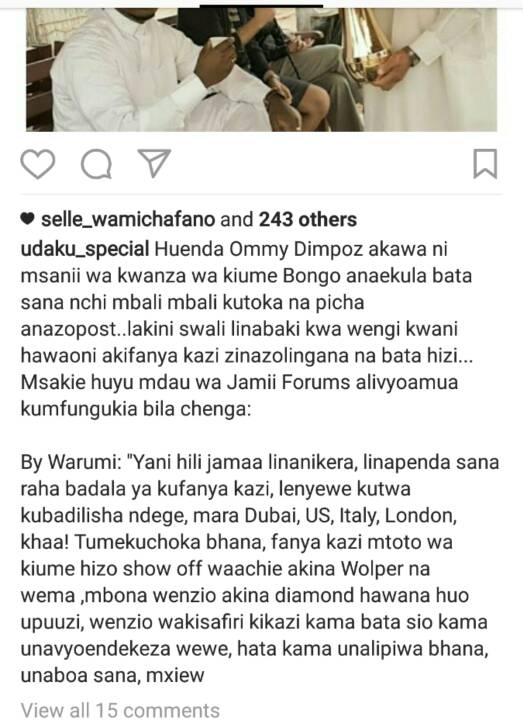This screenshot has width=523, height=728.
Task: Like the post with the heart icon
Action: click(38, 164)
